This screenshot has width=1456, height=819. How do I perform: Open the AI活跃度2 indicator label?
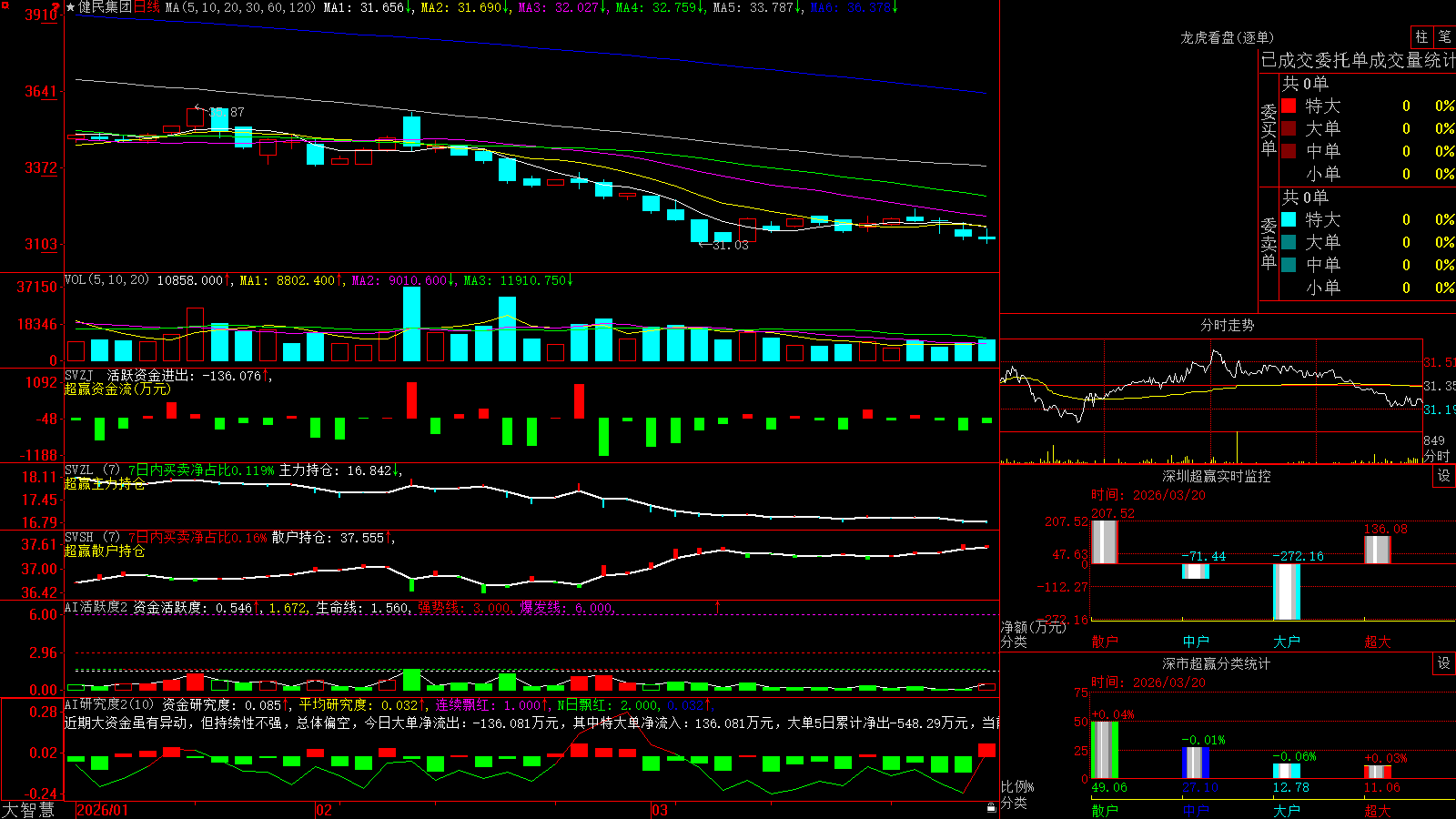pyautogui.click(x=96, y=607)
